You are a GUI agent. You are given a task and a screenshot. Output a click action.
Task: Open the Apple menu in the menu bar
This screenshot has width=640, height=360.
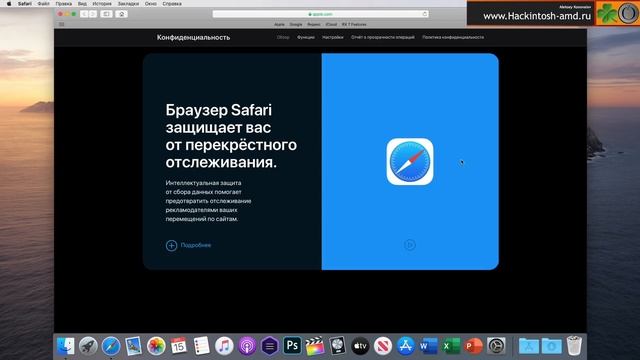pyautogui.click(x=9, y=4)
